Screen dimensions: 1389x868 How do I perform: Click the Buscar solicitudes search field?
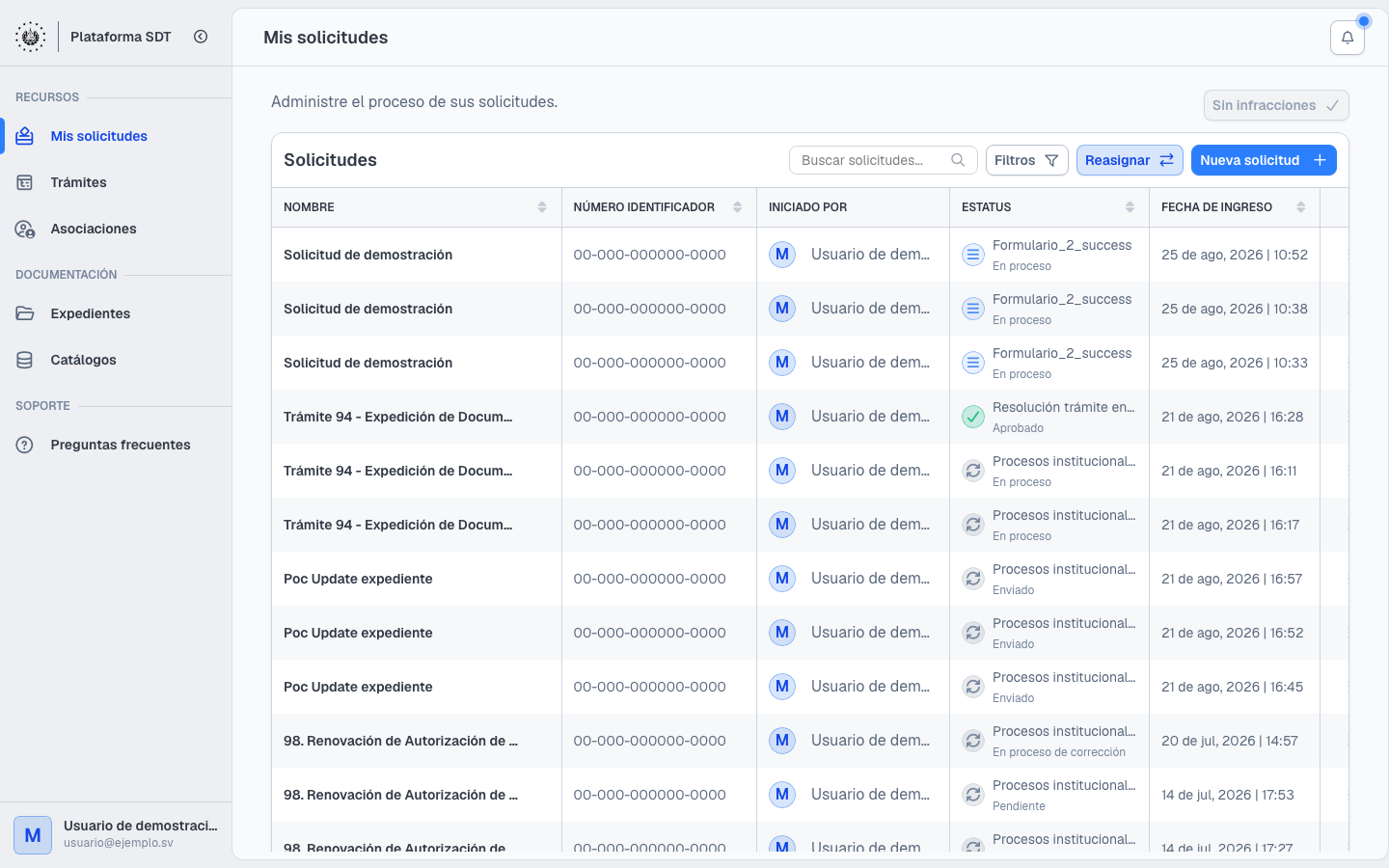coord(883,160)
